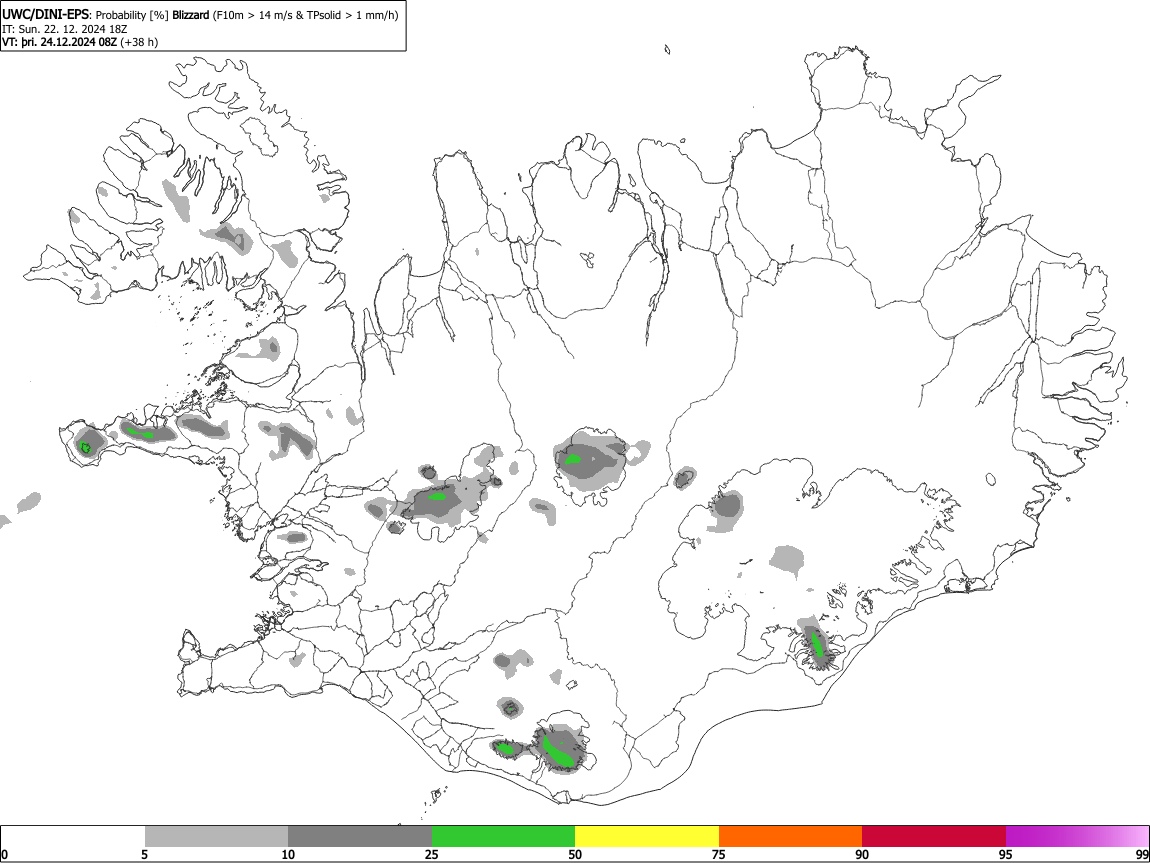The height and width of the screenshot is (863, 1150).
Task: Click the 'Blizzard' label in header
Action: click(x=191, y=15)
